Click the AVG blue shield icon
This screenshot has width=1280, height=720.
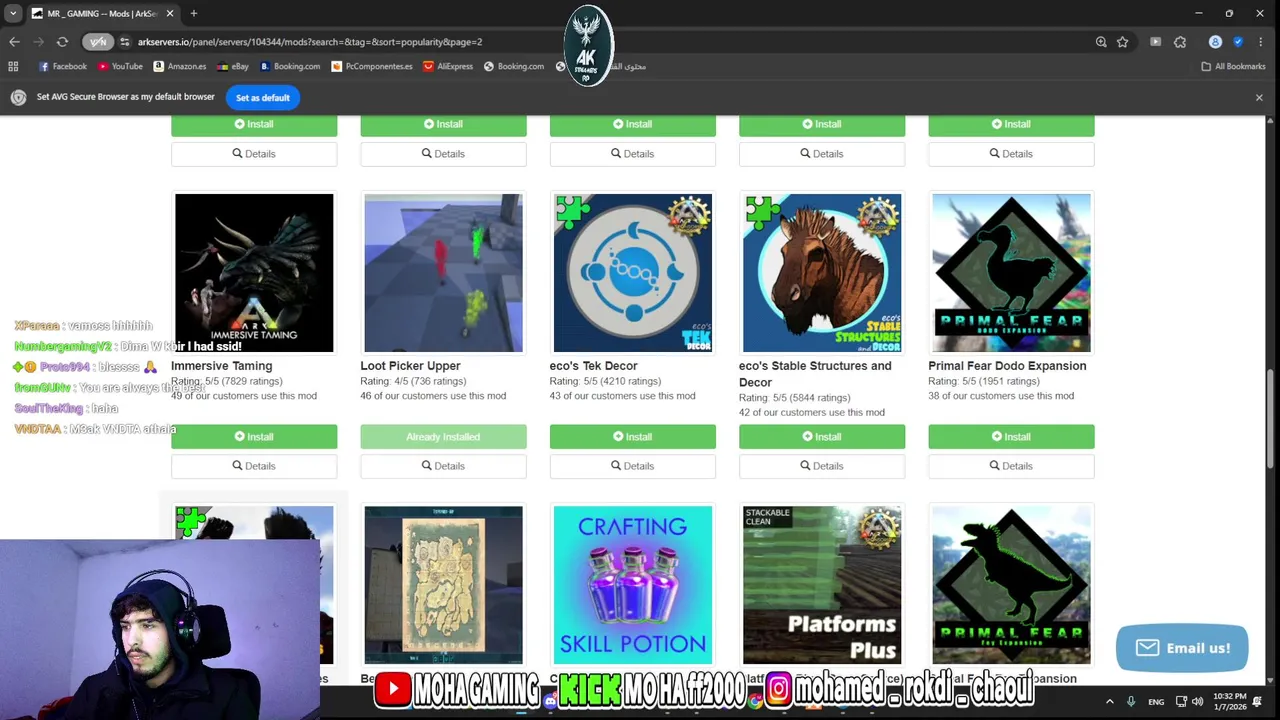coord(1238,42)
